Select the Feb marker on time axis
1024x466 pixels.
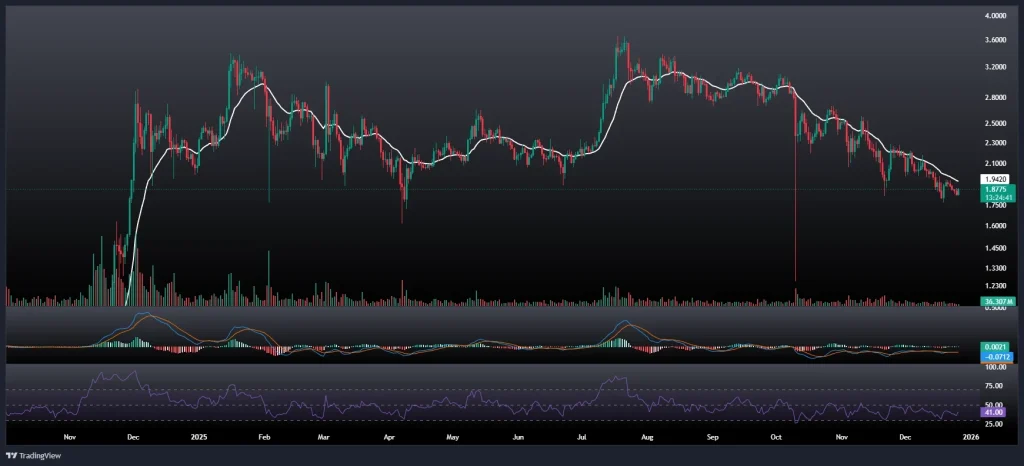click(x=264, y=437)
